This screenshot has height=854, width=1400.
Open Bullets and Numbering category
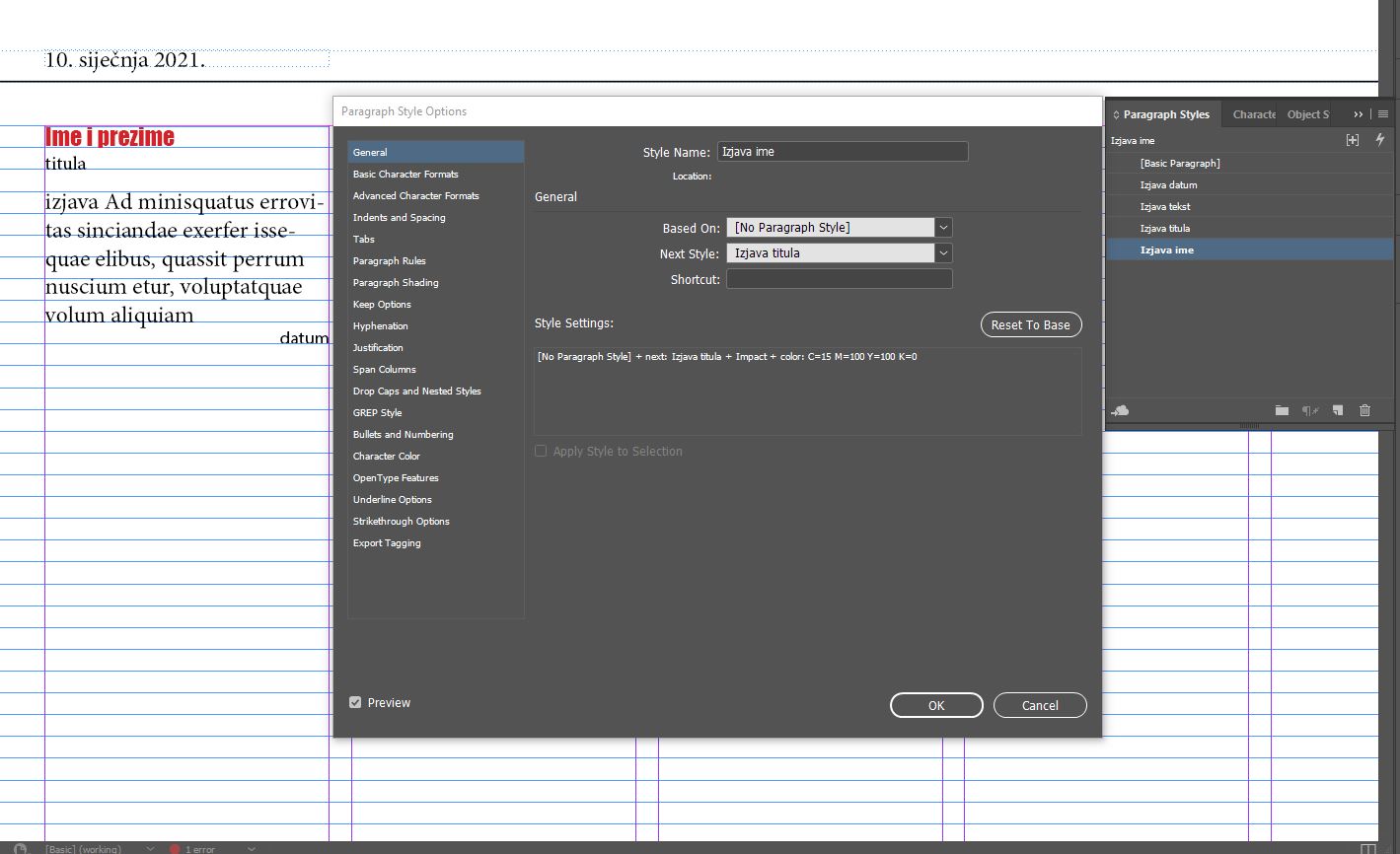coord(435,434)
